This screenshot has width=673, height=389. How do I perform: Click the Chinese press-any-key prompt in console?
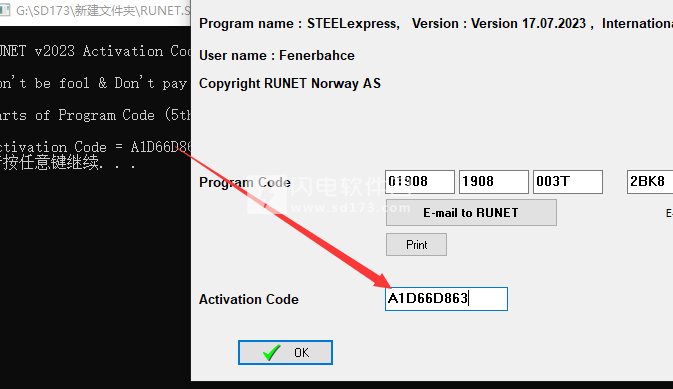tap(68, 163)
